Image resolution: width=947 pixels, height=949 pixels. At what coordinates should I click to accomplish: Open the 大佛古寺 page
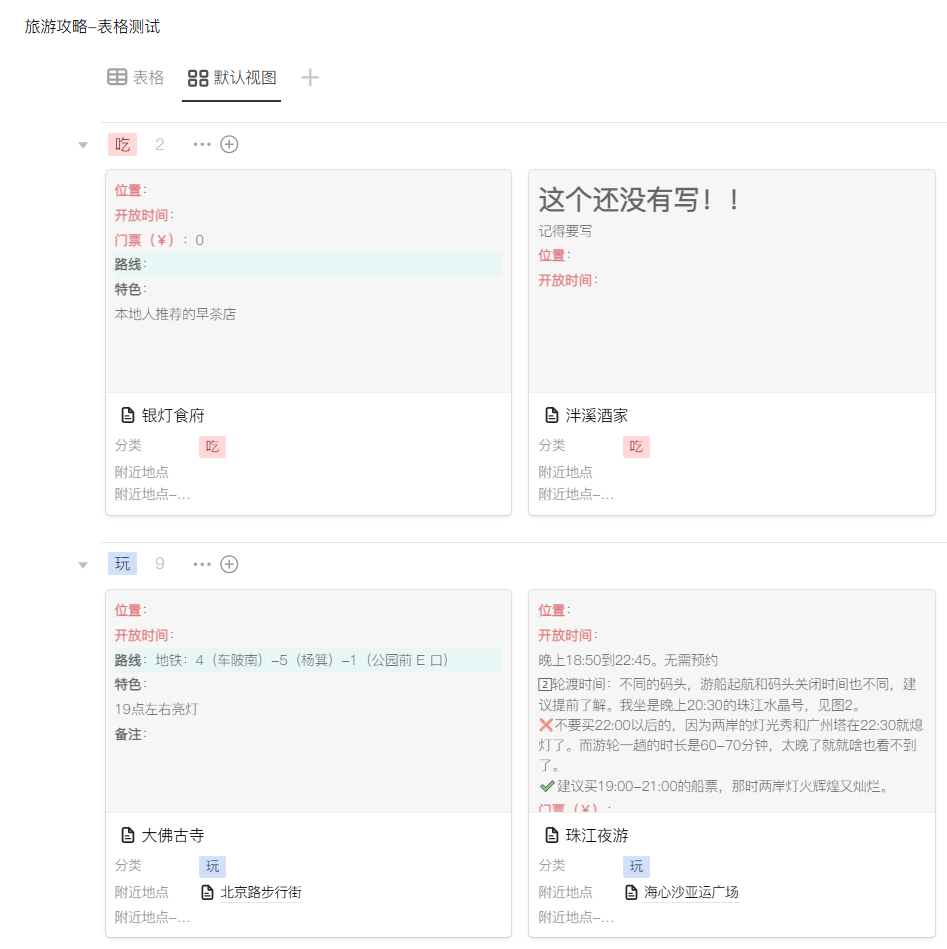coord(172,836)
